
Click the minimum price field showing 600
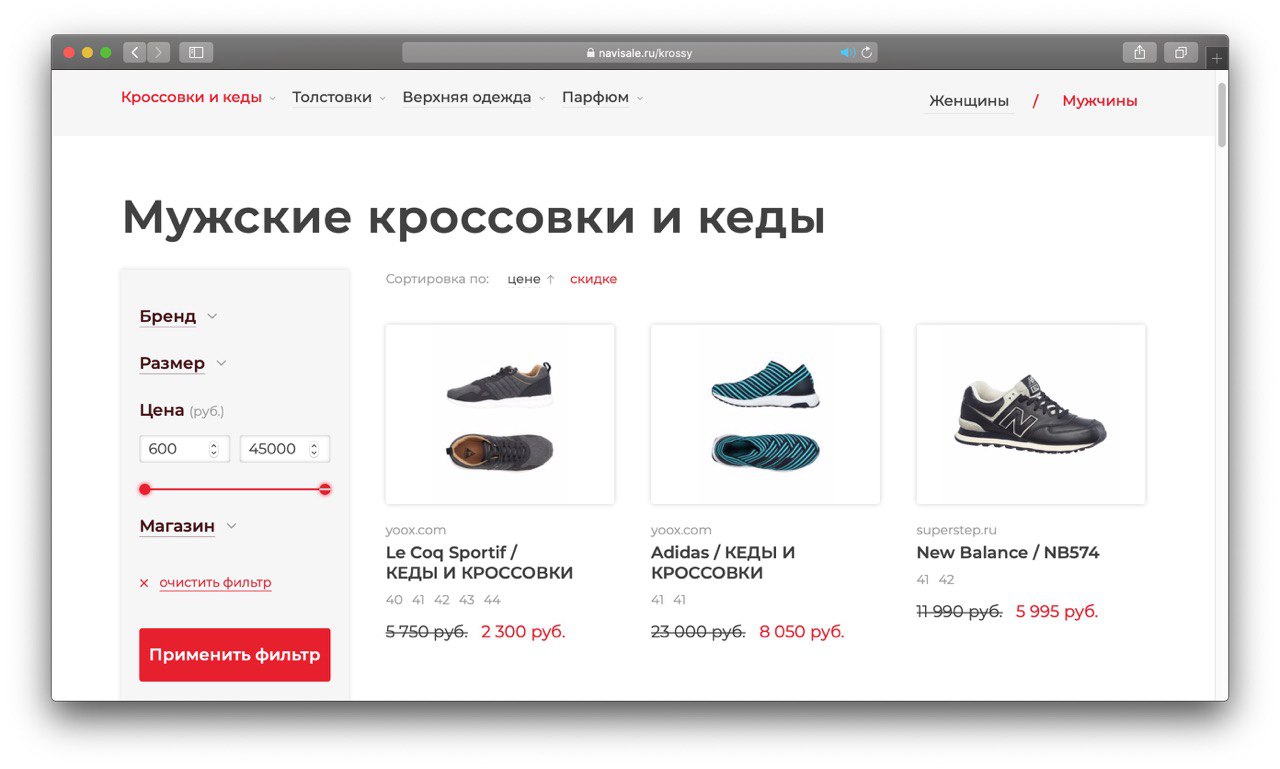[x=185, y=449]
